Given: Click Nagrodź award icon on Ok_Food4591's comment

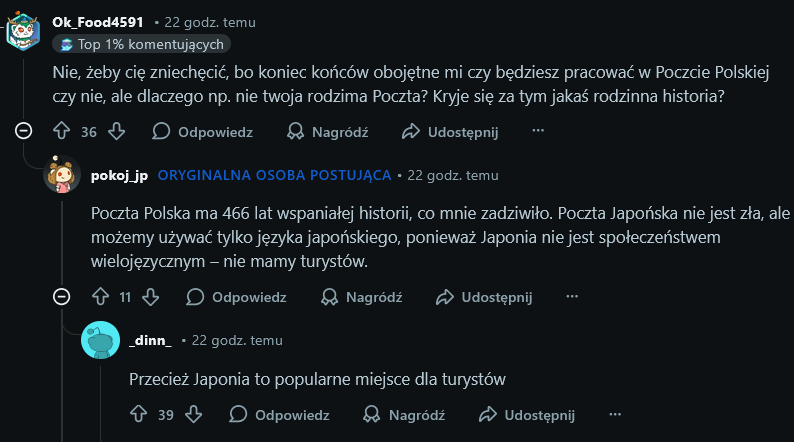Looking at the screenshot, I should tap(296, 132).
